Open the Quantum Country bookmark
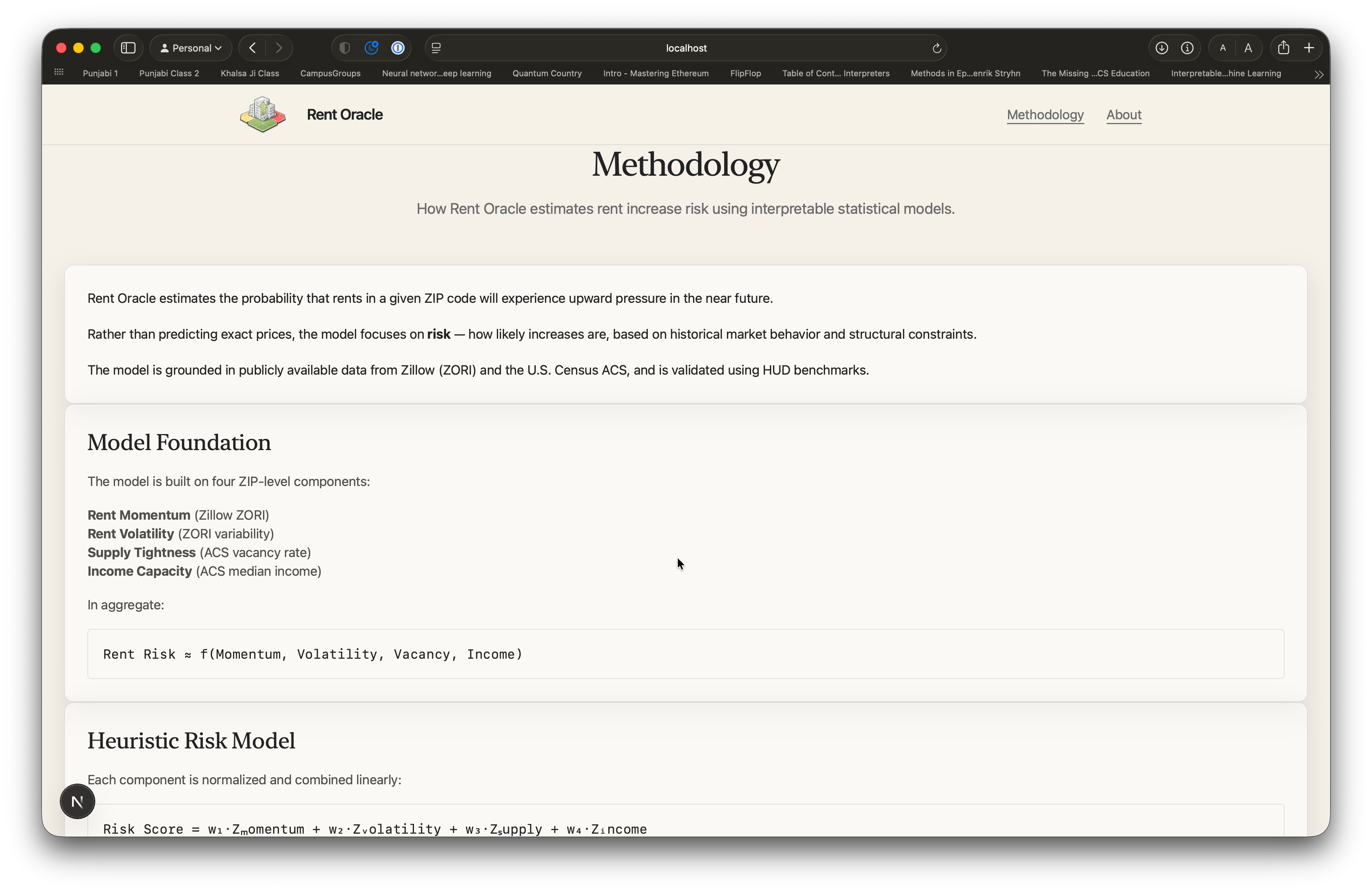The width and height of the screenshot is (1372, 892). point(547,73)
